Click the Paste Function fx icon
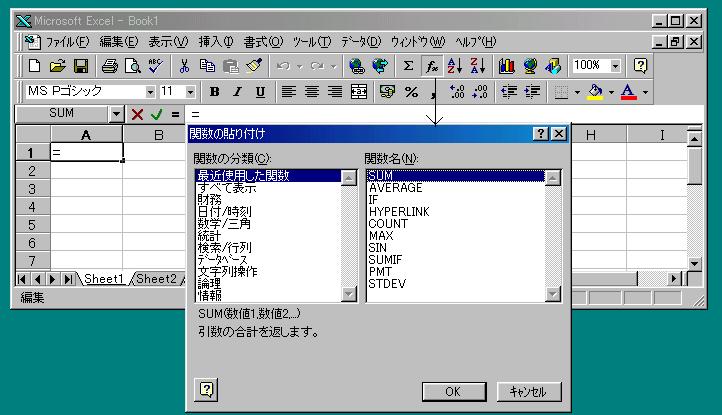The width and height of the screenshot is (722, 415). click(x=432, y=66)
